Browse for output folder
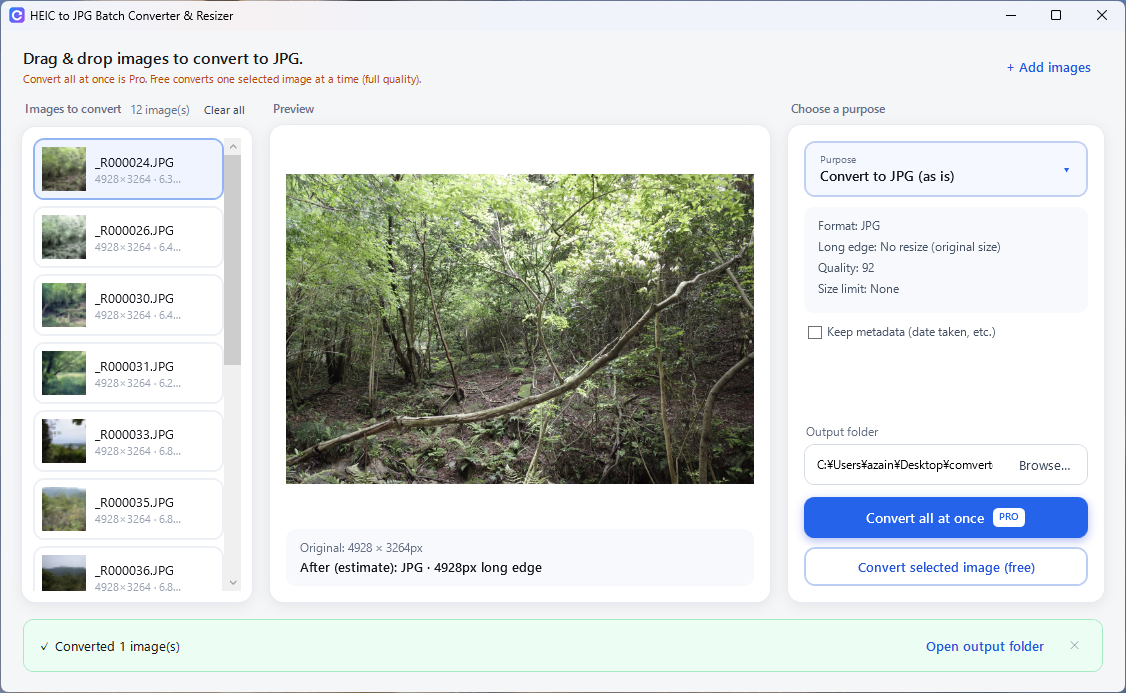This screenshot has height=693, width=1126. 1044,465
